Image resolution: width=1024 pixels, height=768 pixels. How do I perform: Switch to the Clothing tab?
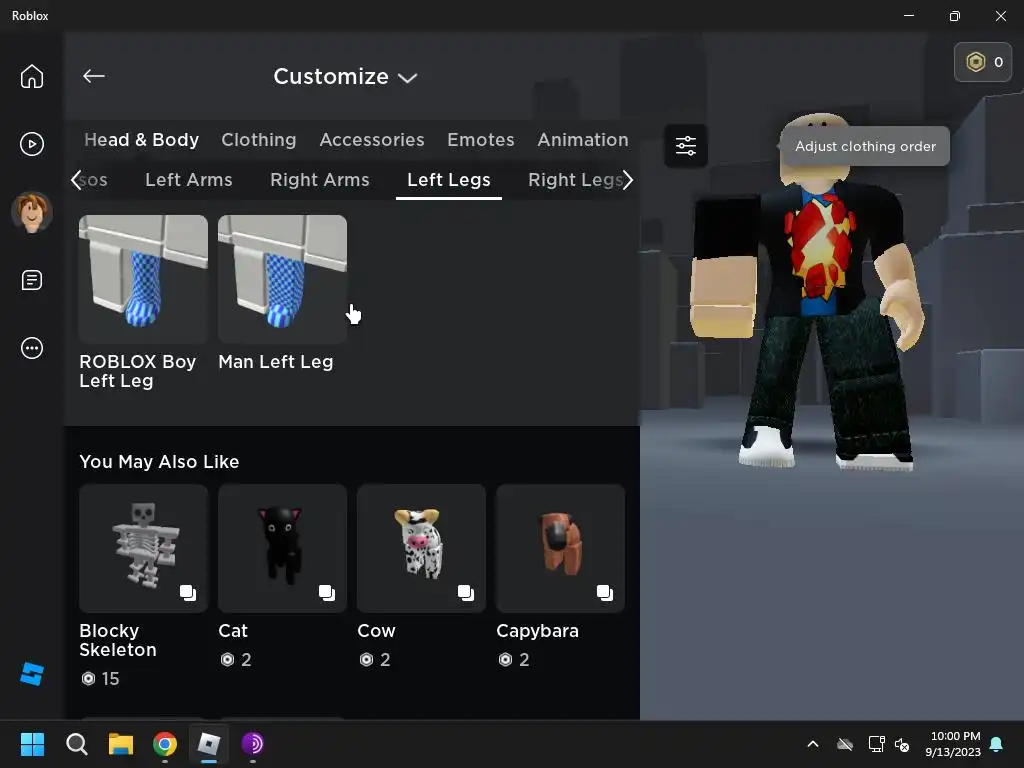[x=259, y=140]
